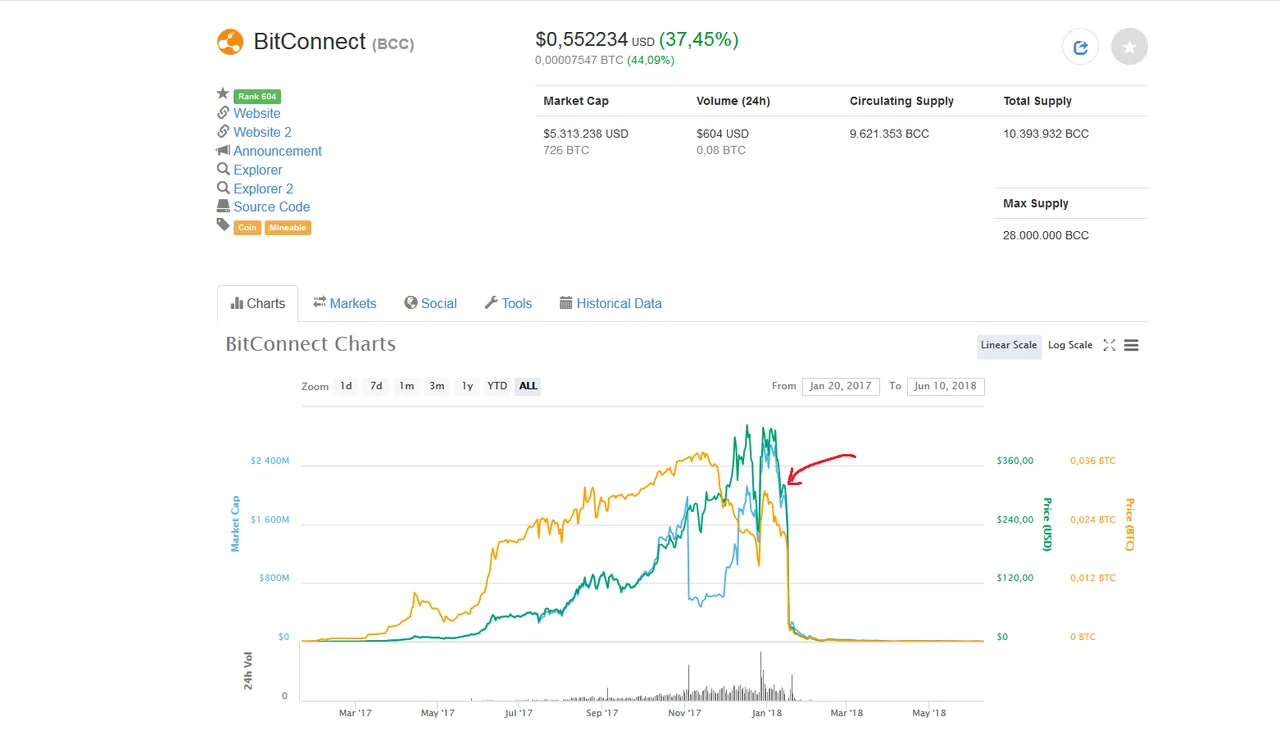
Task: Click the Coin tag badge
Action: coord(247,228)
